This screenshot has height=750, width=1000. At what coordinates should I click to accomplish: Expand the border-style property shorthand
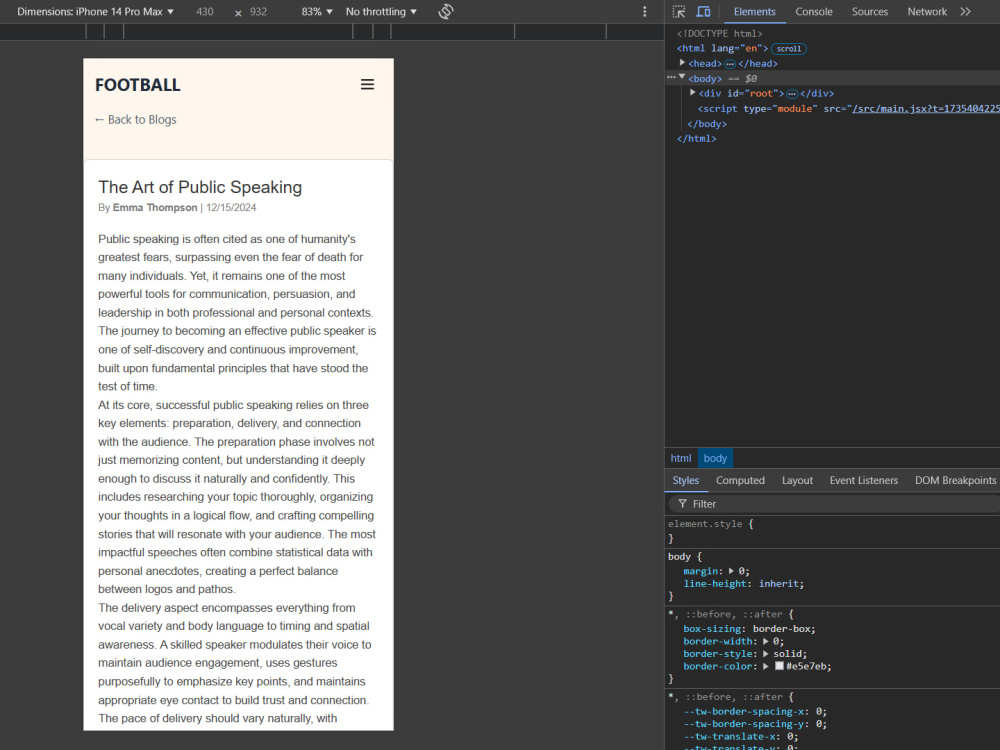766,654
